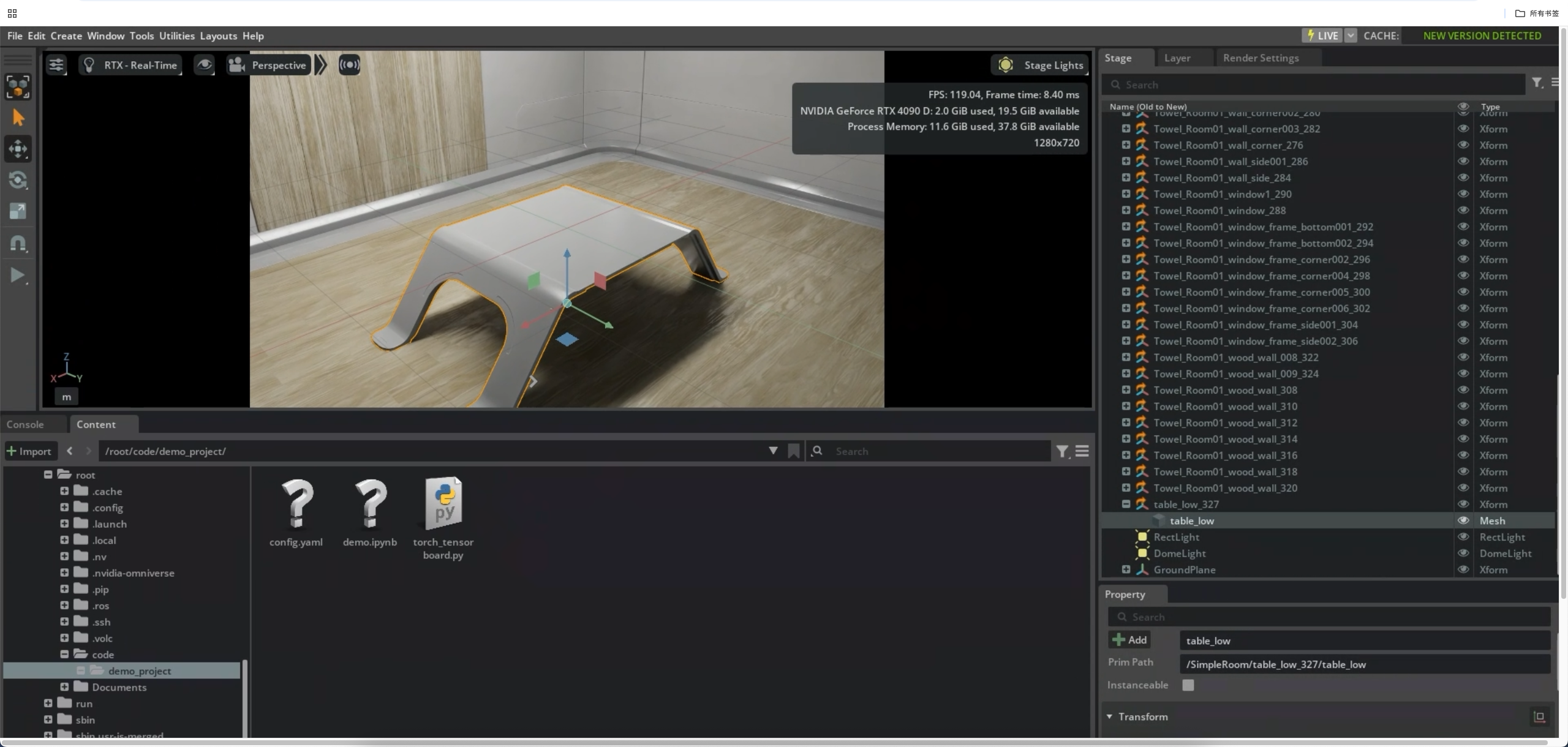Open Stage Lights lighting menu

[1039, 65]
